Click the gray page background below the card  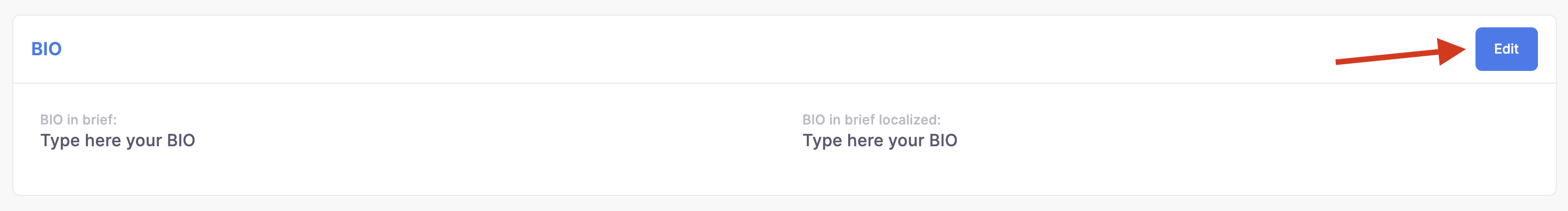pos(784,204)
